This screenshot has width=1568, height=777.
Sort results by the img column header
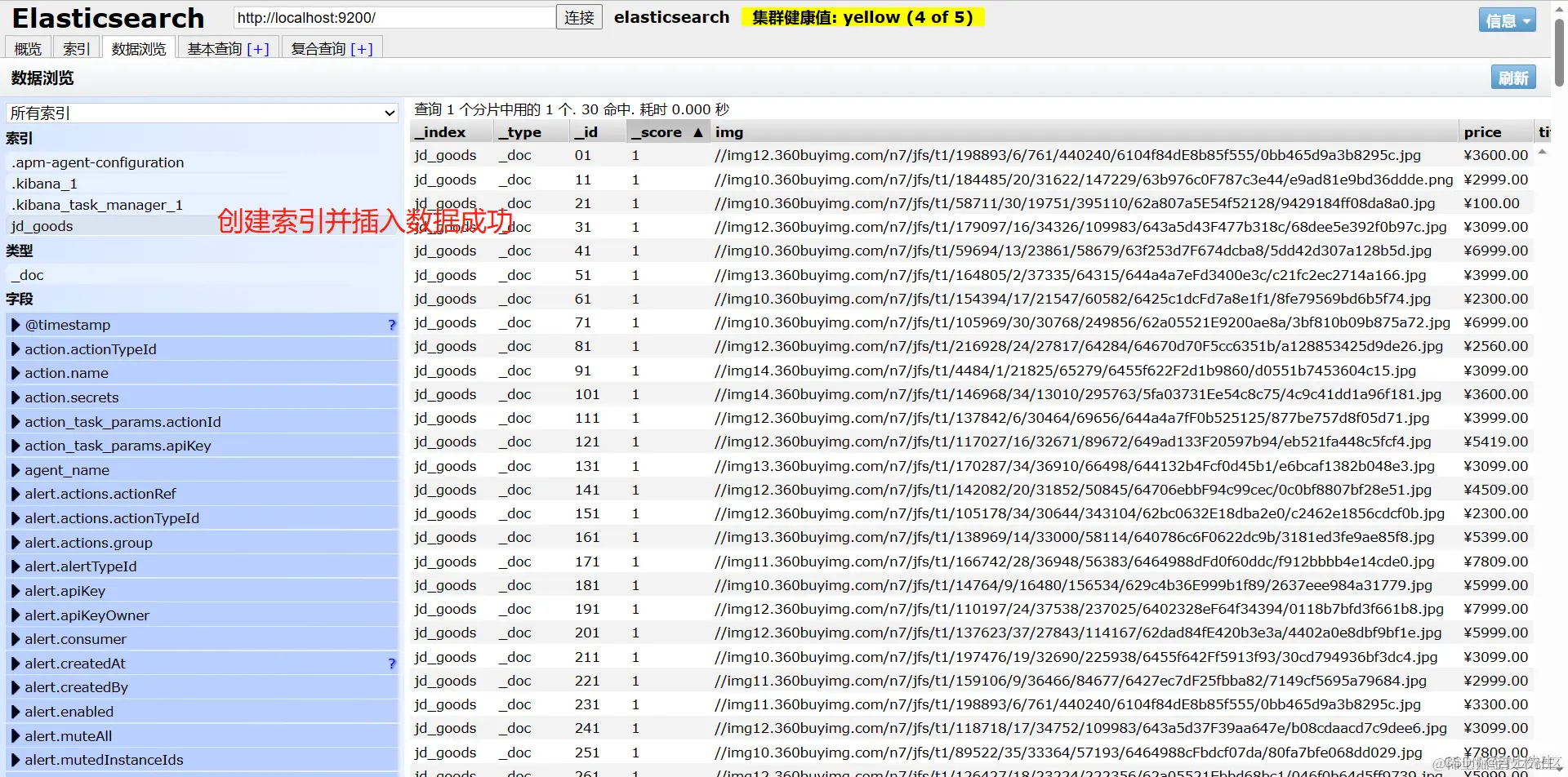pyautogui.click(x=1085, y=132)
